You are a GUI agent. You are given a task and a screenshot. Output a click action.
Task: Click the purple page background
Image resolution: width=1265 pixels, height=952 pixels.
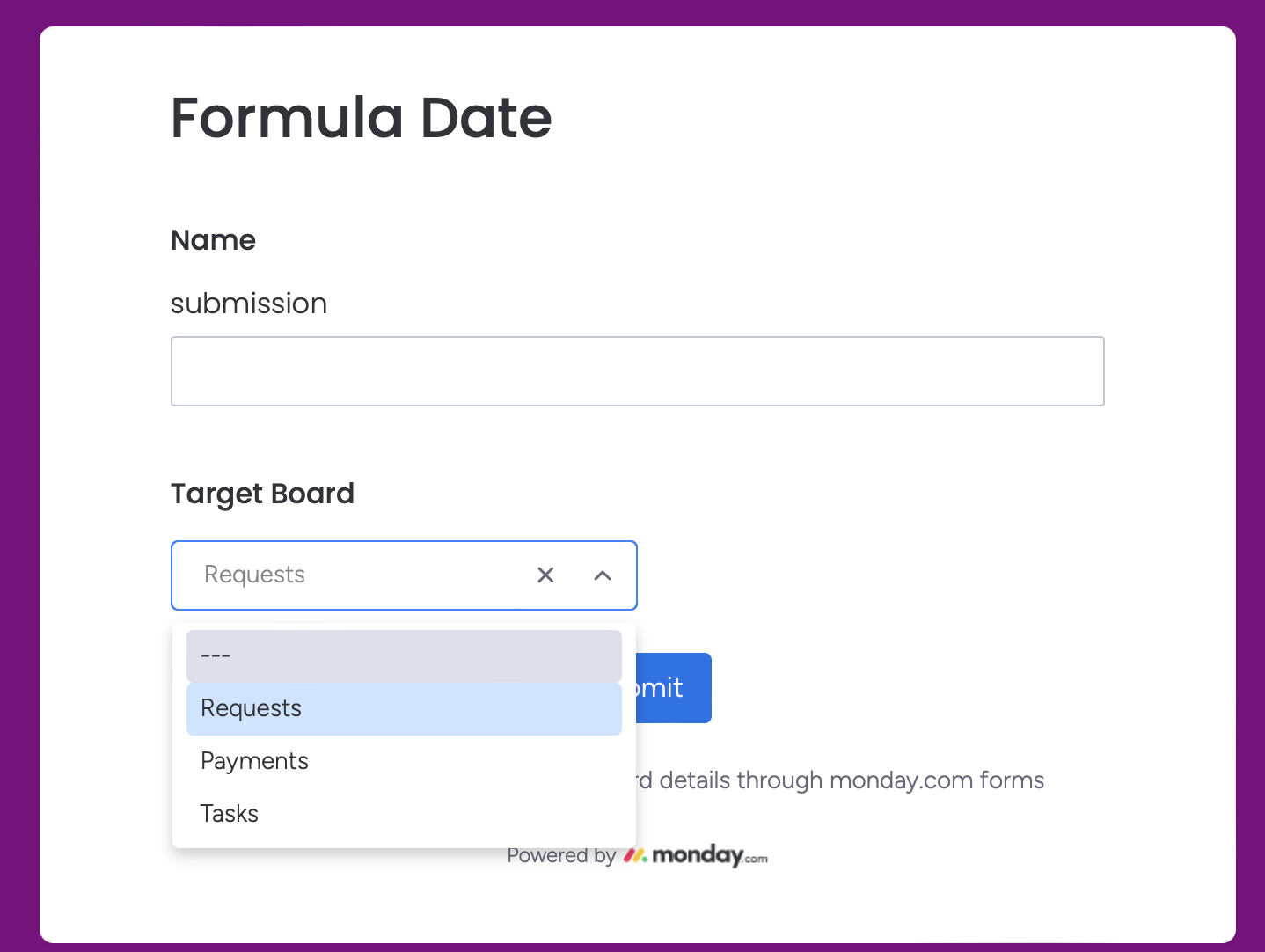coord(18,475)
